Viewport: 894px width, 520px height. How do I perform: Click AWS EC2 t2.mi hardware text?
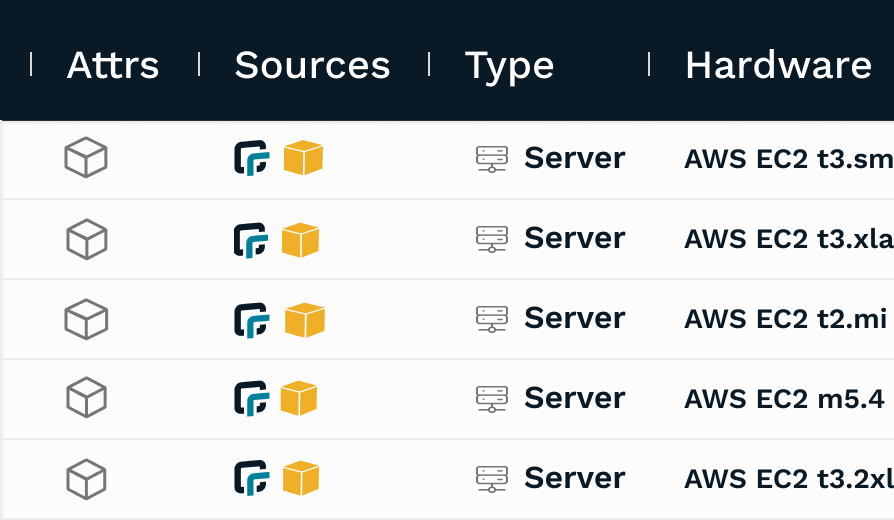point(785,319)
